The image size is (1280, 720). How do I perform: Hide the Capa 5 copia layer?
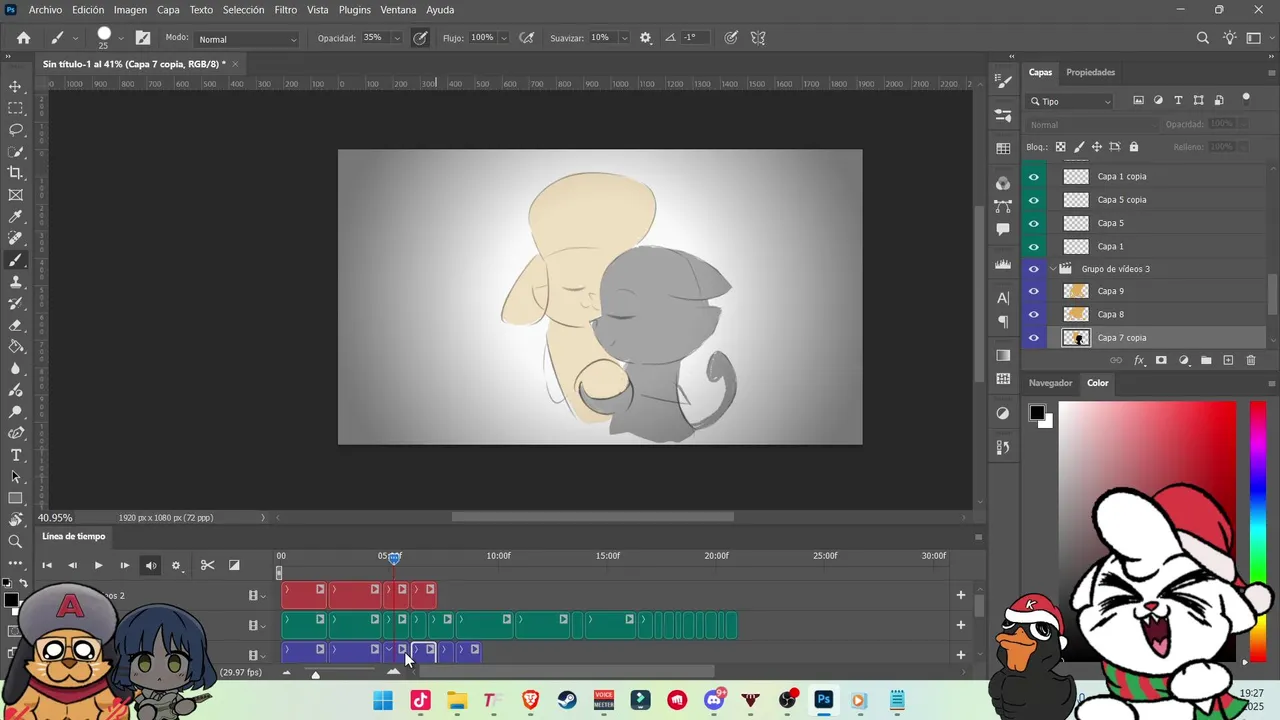(x=1034, y=200)
